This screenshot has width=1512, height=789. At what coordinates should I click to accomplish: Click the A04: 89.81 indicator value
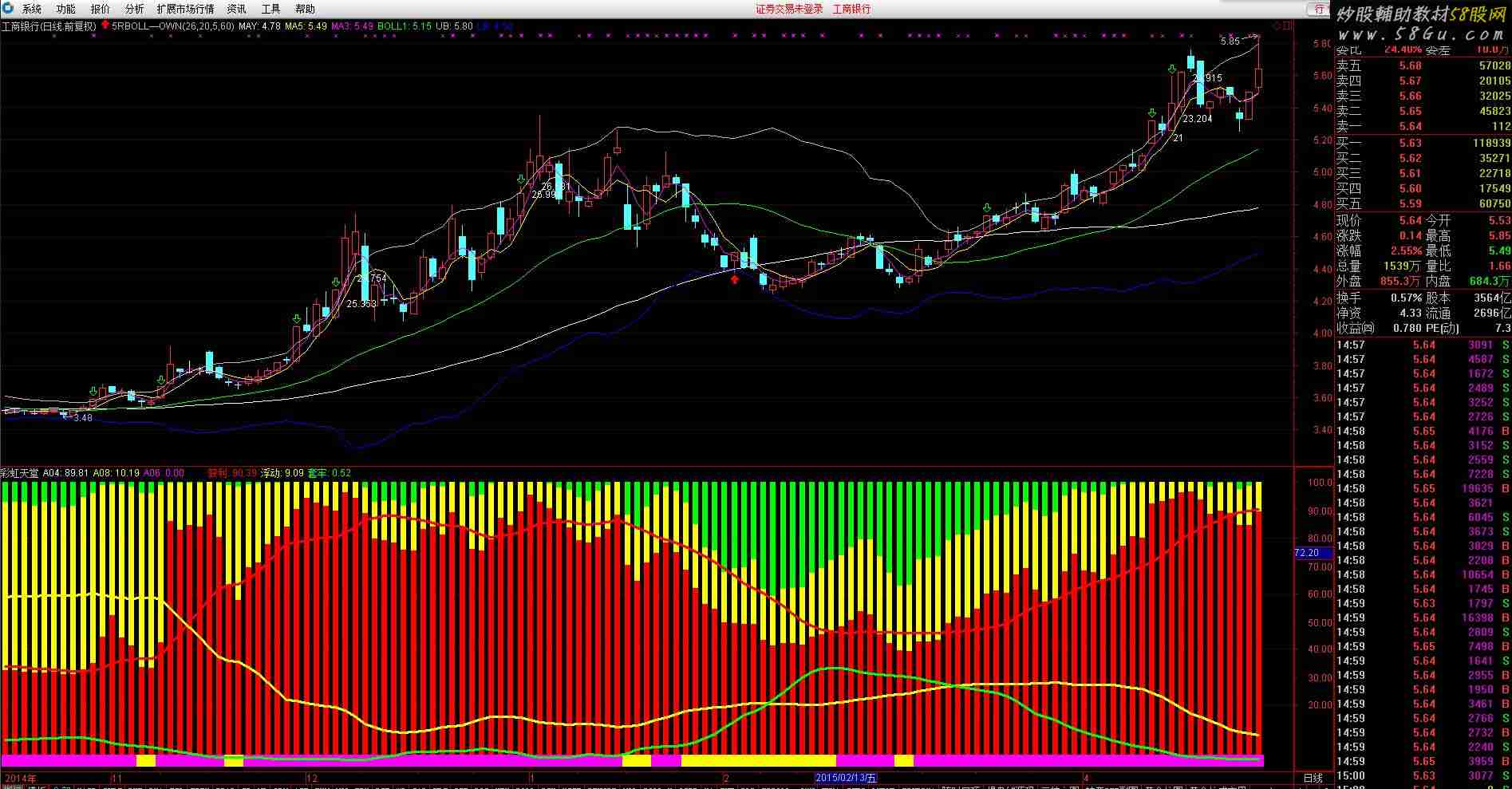[x=66, y=473]
